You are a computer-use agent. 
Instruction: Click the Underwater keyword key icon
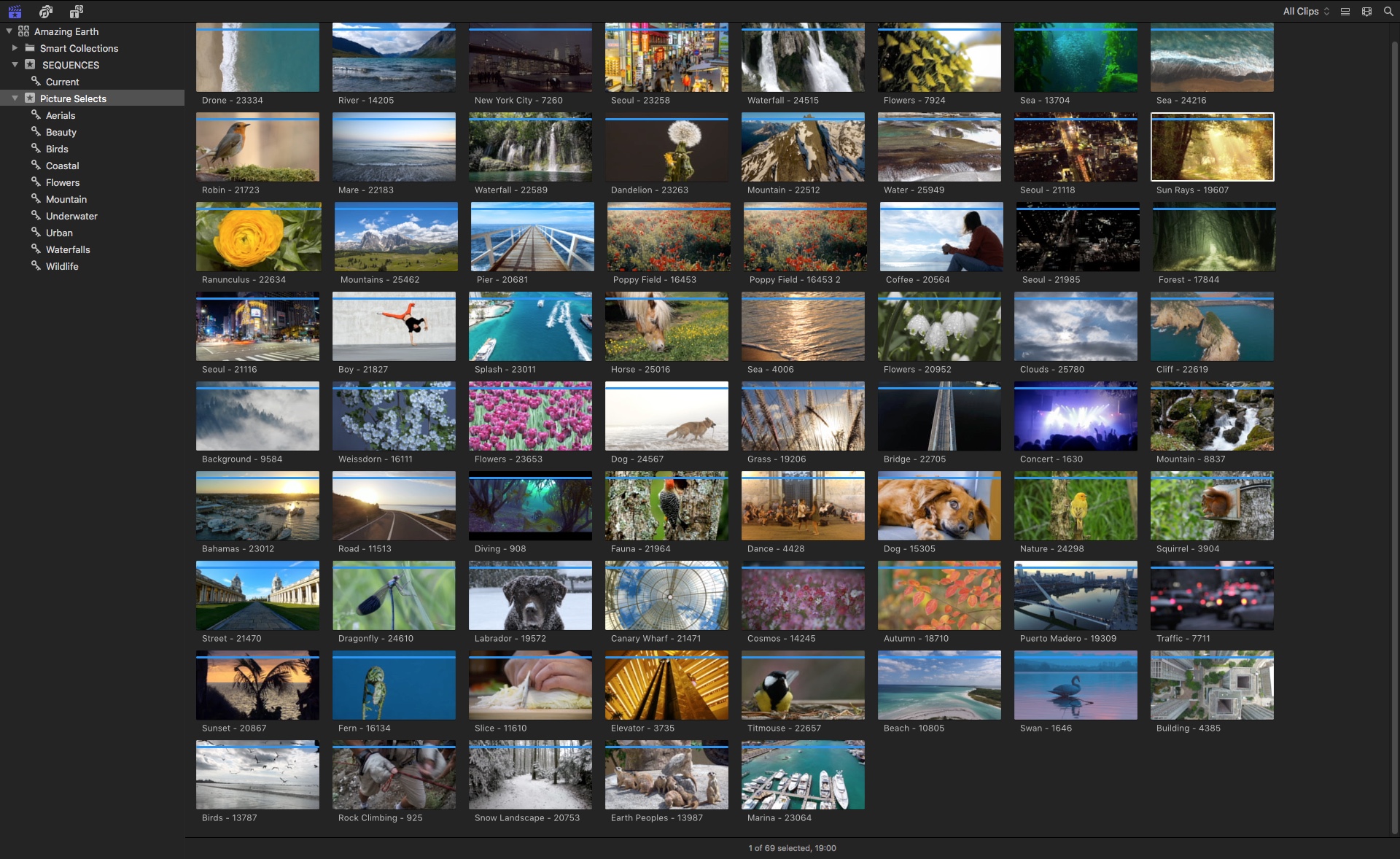pyautogui.click(x=35, y=215)
